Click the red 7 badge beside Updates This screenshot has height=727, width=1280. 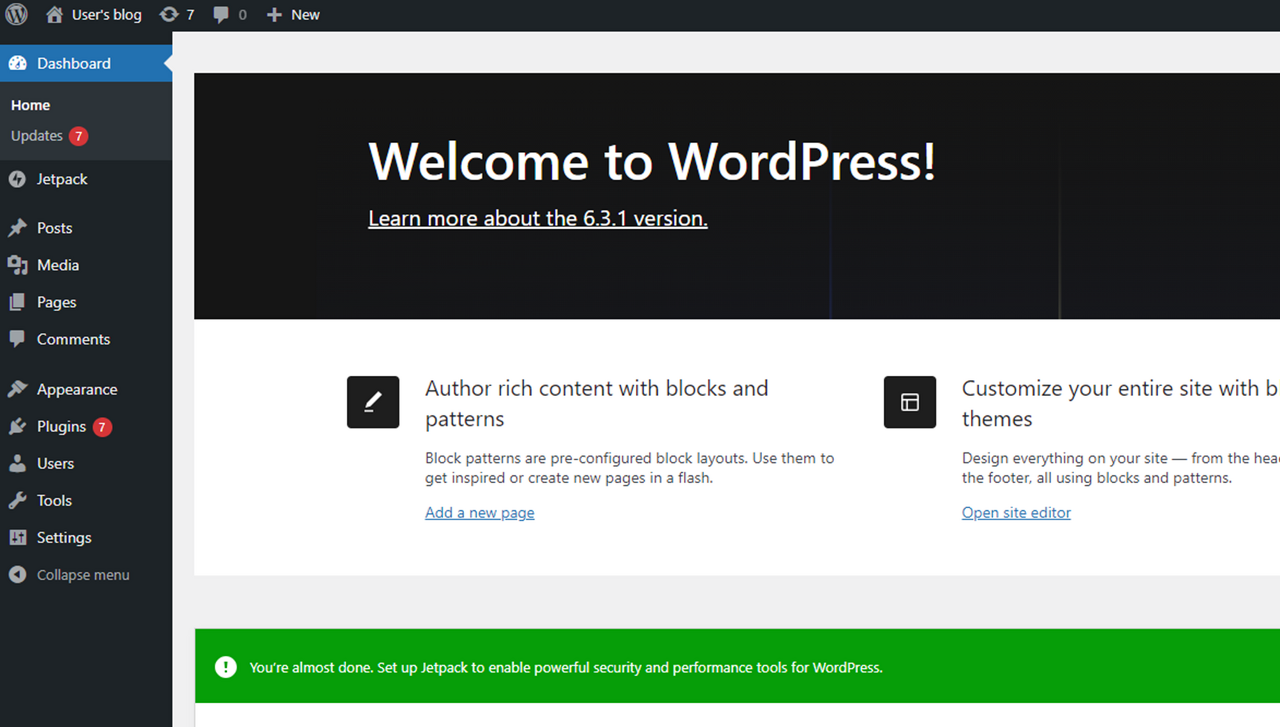pyautogui.click(x=79, y=136)
